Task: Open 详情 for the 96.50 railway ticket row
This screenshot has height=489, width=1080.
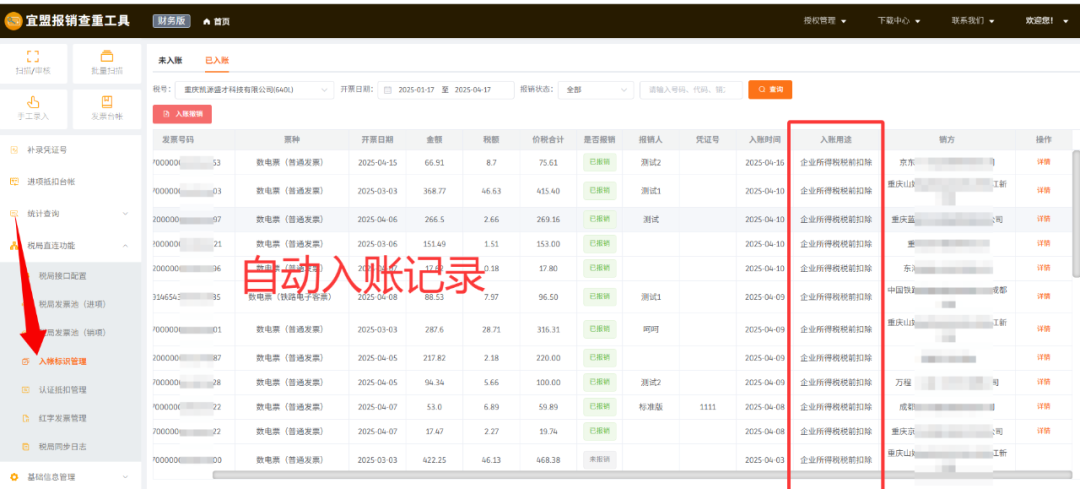Action: point(1043,297)
